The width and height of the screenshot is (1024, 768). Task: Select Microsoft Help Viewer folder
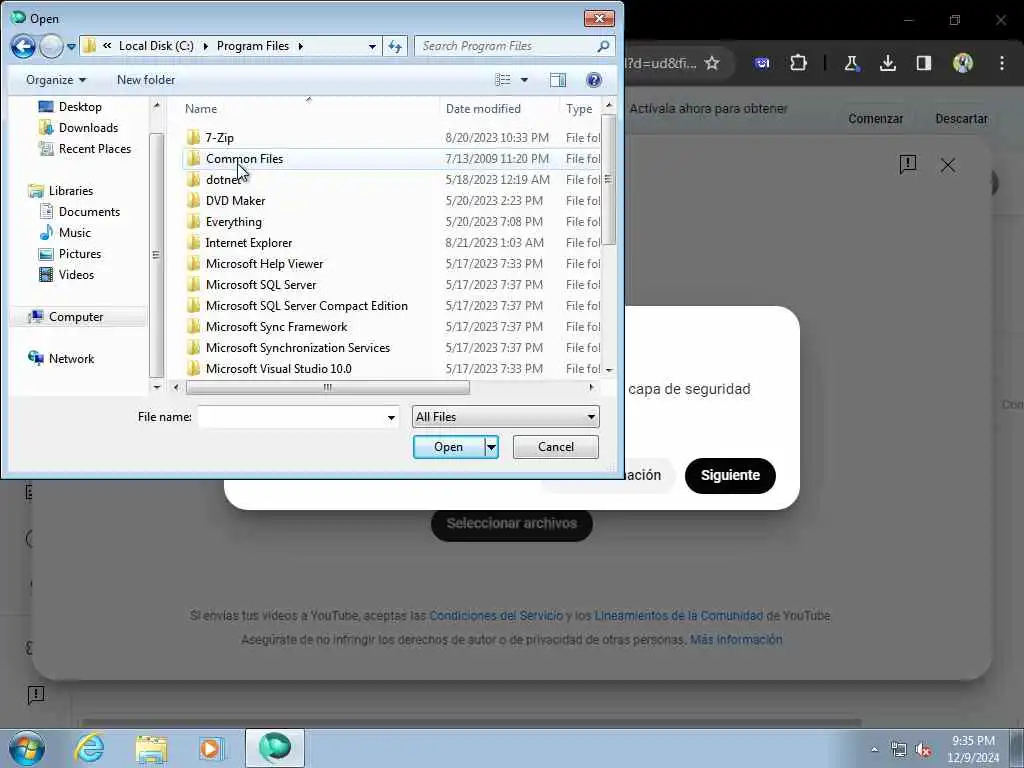[x=264, y=264]
